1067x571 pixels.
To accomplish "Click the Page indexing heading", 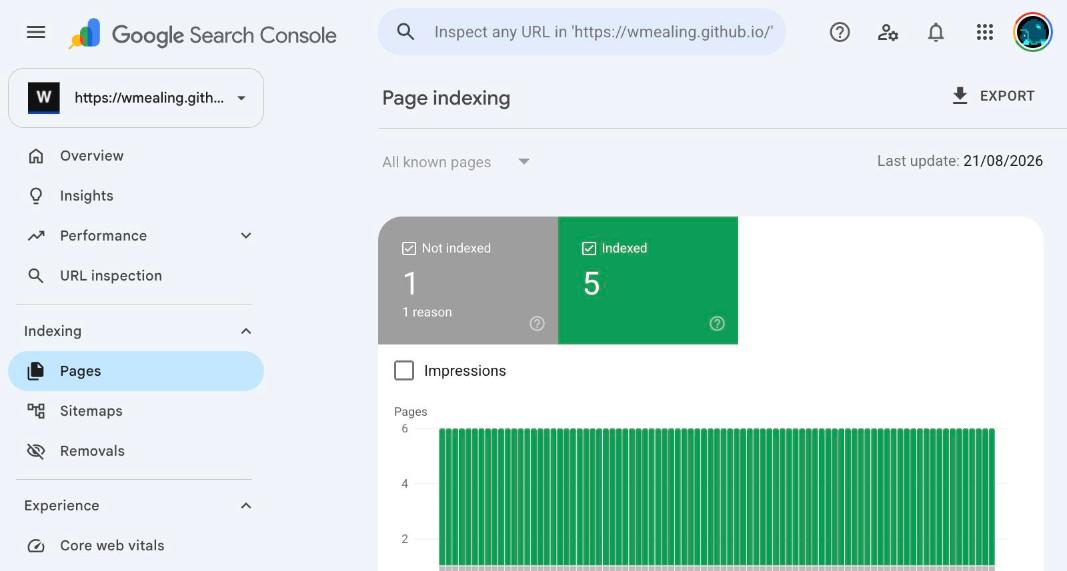I will pos(446,98).
